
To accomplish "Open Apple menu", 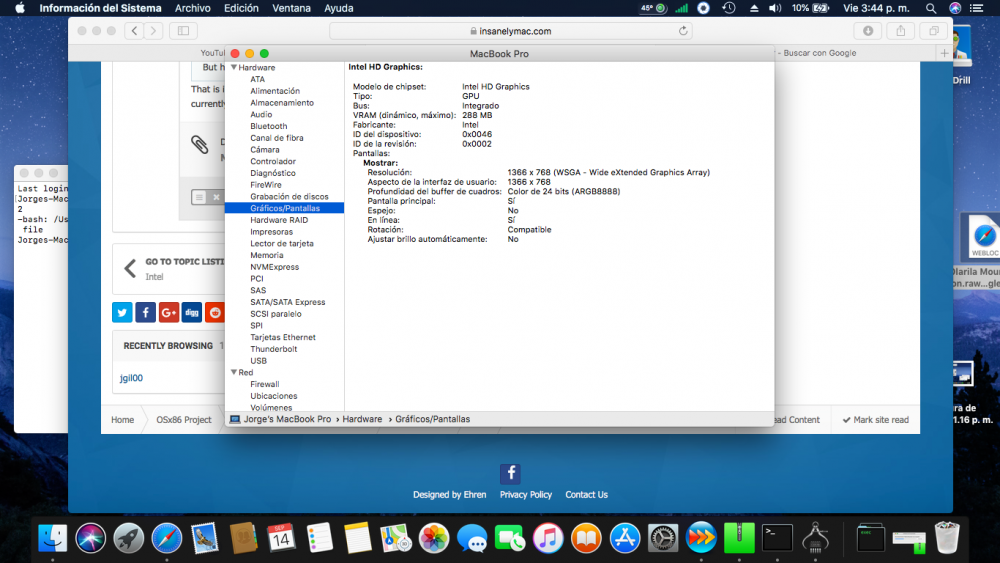I will tap(20, 8).
